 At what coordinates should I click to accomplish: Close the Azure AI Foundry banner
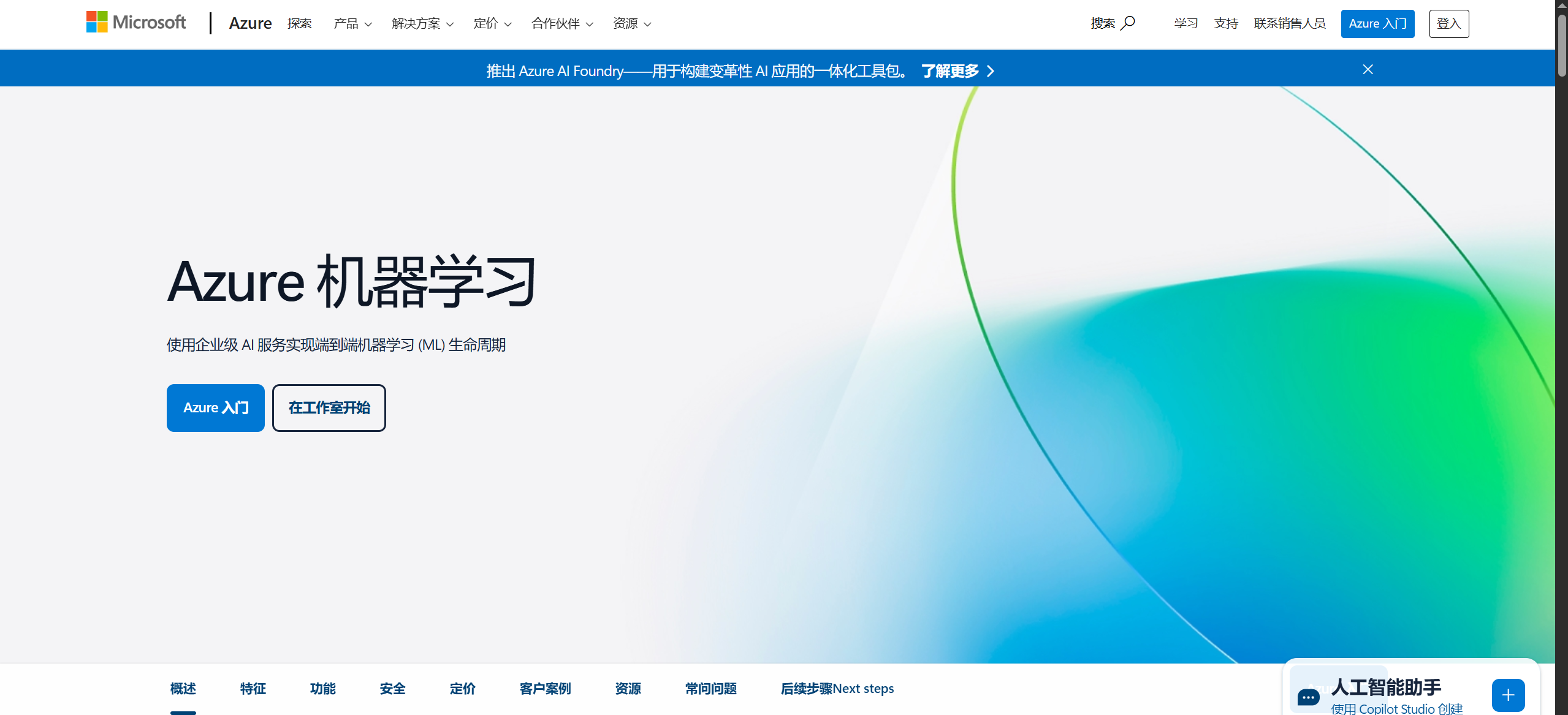tap(1368, 69)
